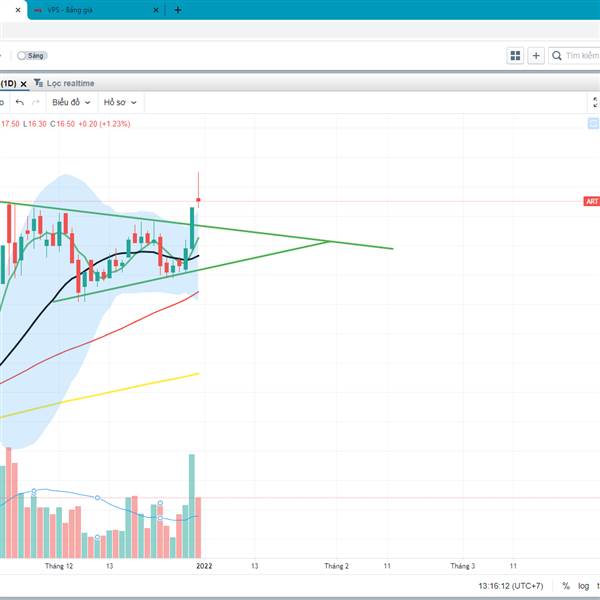Focus the Tìm kiếm search field
The image size is (600, 600).
pos(574,56)
